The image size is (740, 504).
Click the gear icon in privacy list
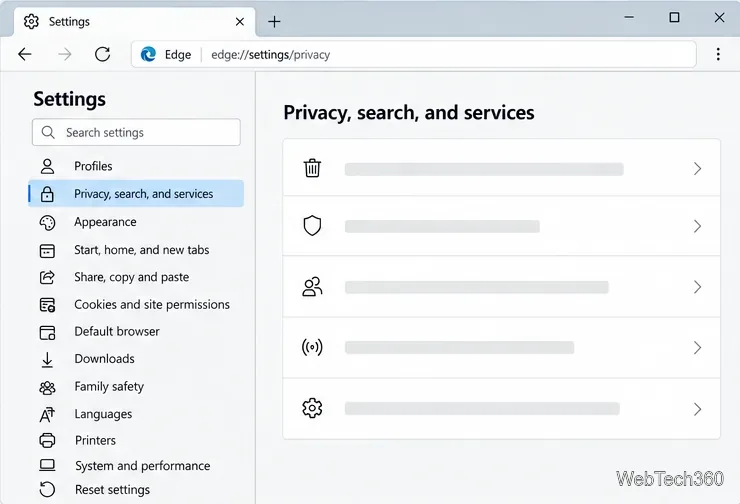coord(312,408)
